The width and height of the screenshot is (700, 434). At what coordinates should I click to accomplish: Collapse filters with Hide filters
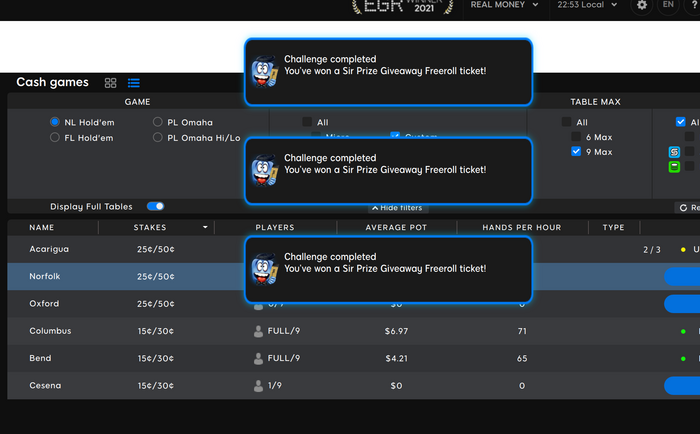397,208
